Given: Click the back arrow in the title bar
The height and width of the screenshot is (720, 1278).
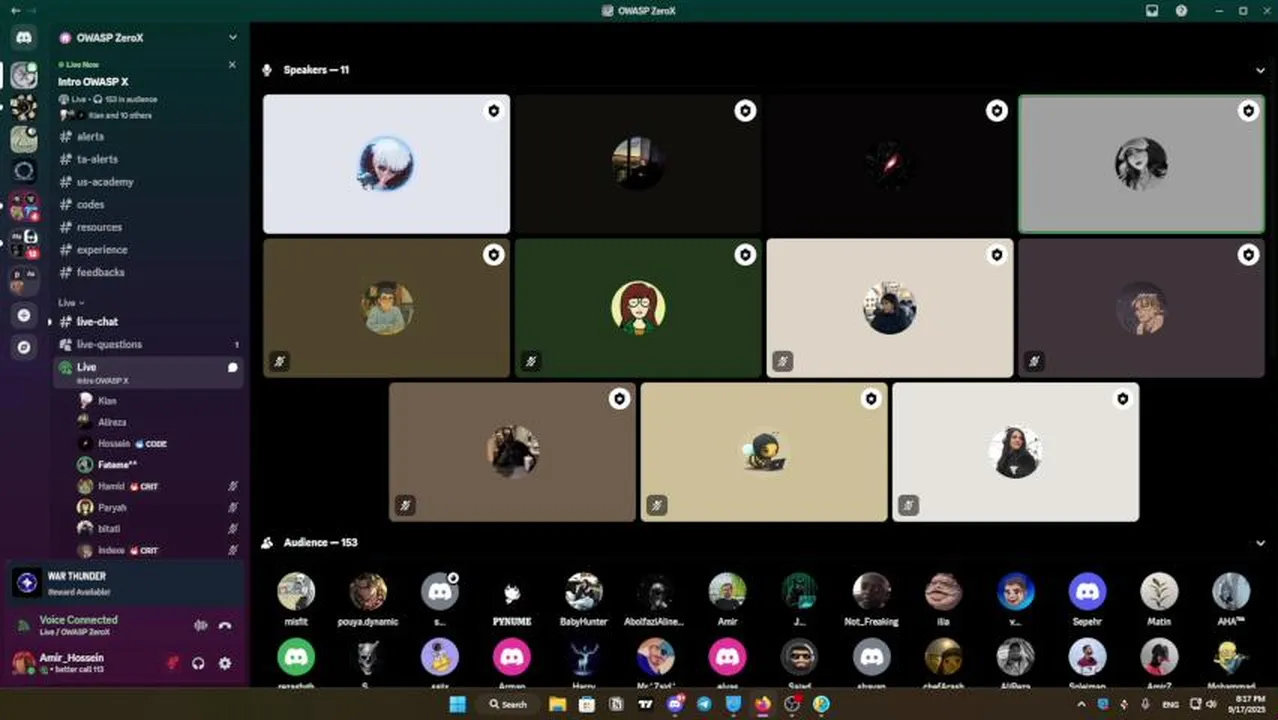Looking at the screenshot, I should (x=15, y=10).
